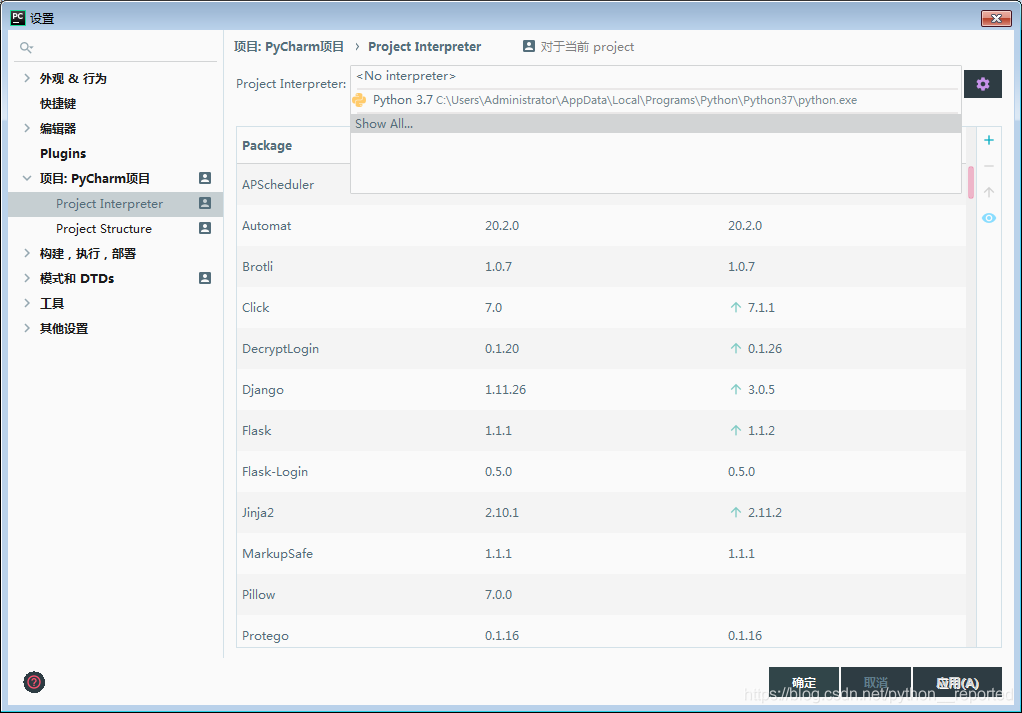The image size is (1022, 713).
Task: Click the project badge beside Project Interpreter row
Action: click(x=205, y=203)
